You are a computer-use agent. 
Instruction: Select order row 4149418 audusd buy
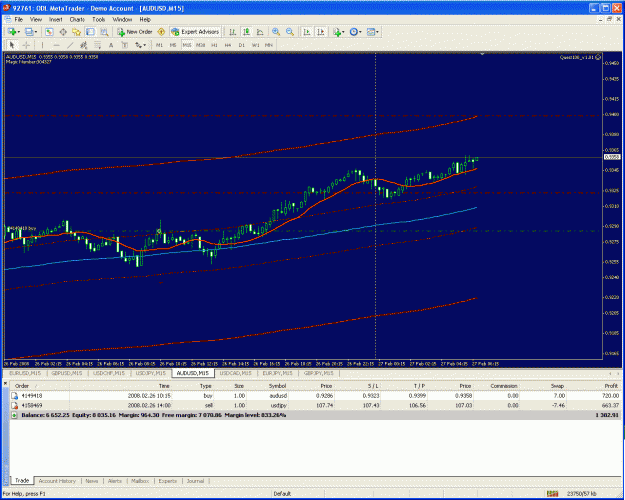click(315, 396)
